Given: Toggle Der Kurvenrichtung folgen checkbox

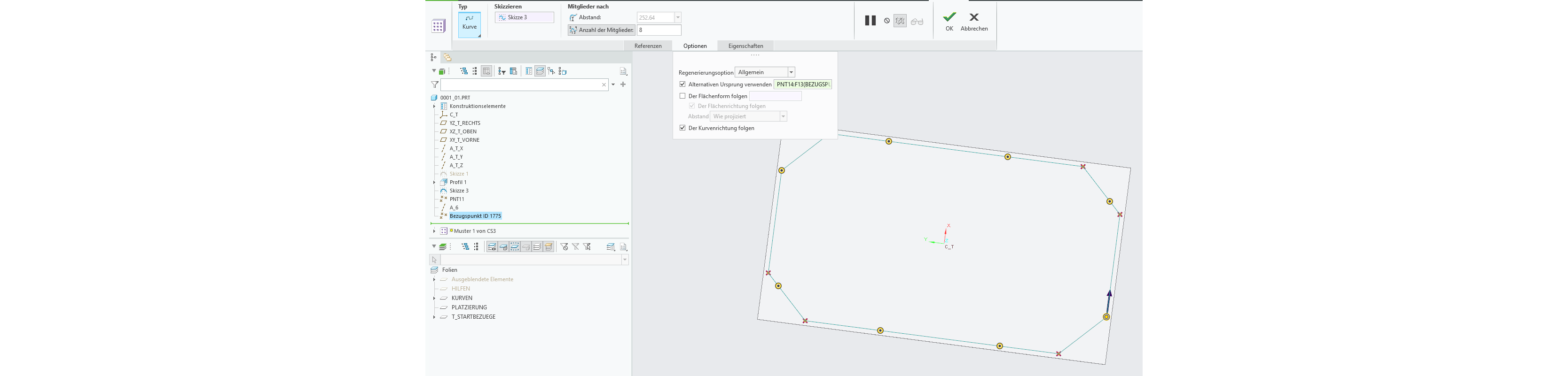Looking at the screenshot, I should 682,128.
